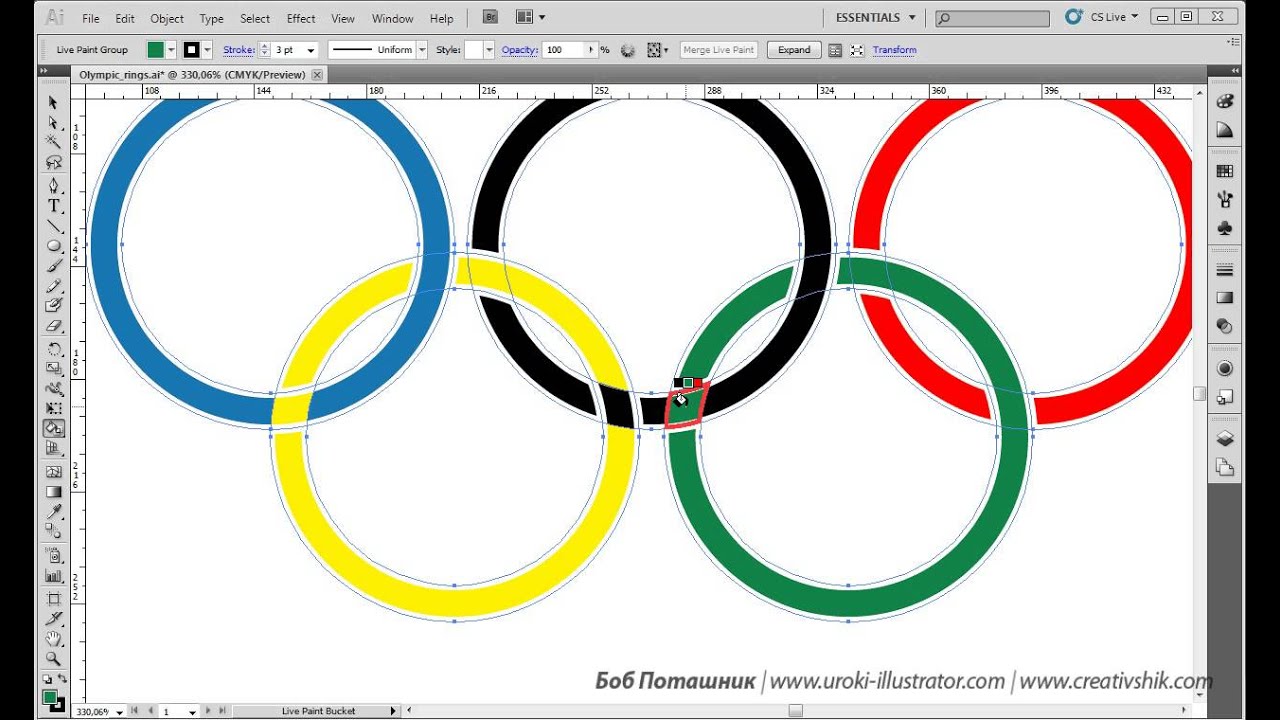Click the Opacity link label

coord(520,50)
